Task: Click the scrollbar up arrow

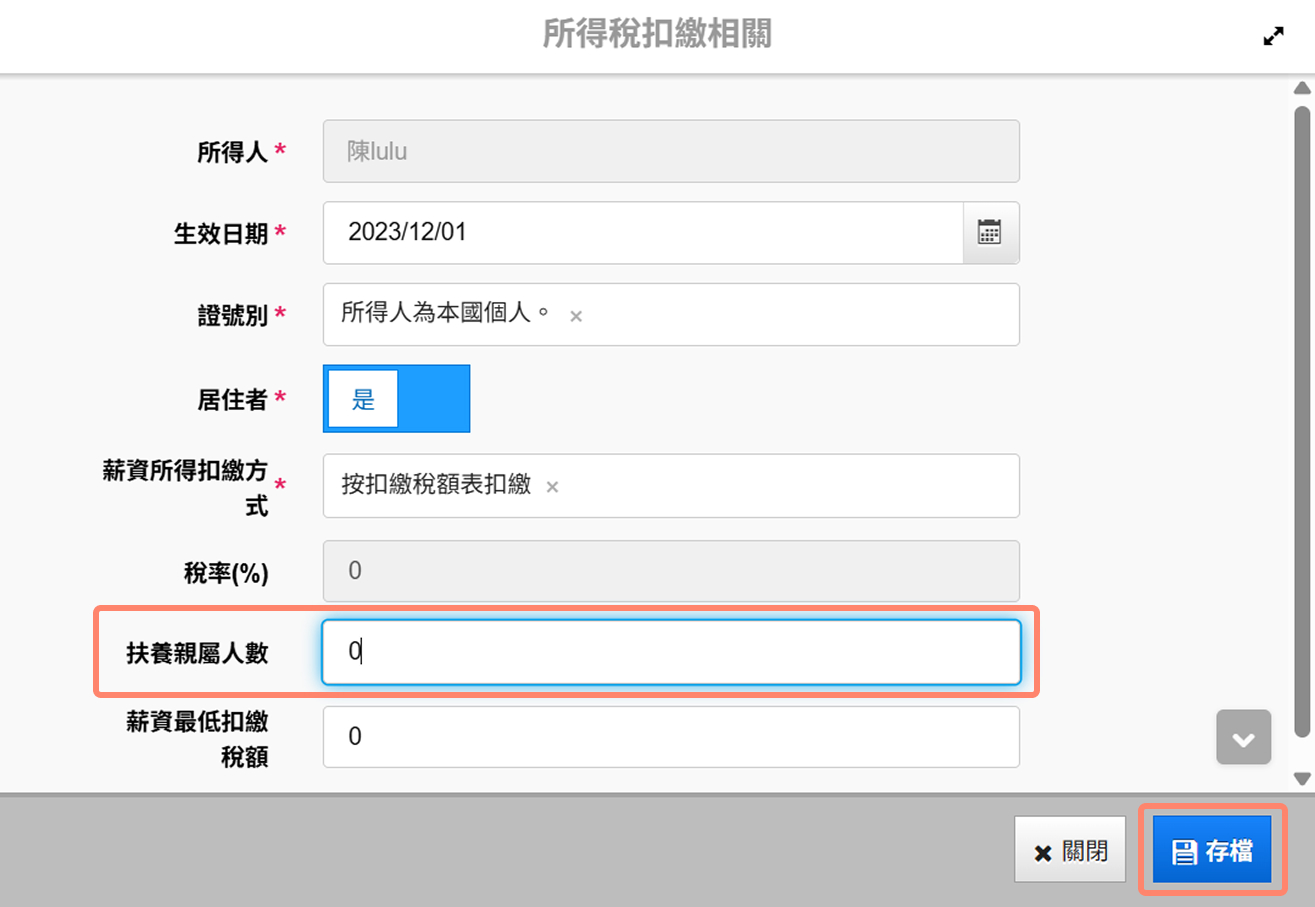Action: [x=1301, y=88]
